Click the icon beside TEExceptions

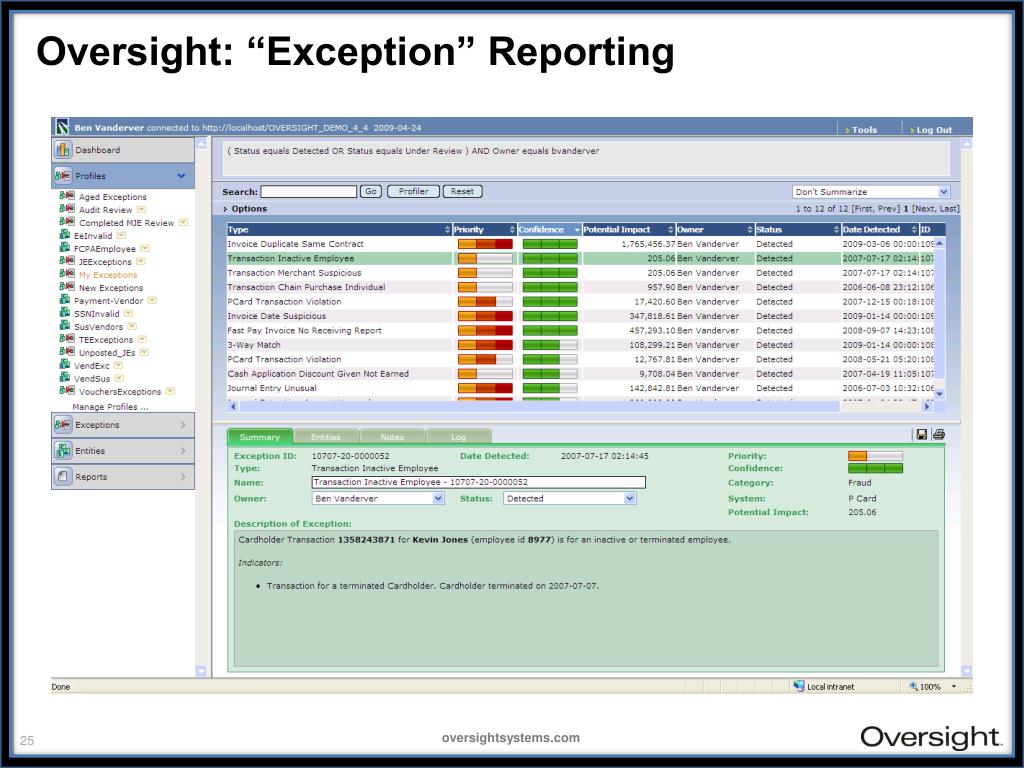67,339
